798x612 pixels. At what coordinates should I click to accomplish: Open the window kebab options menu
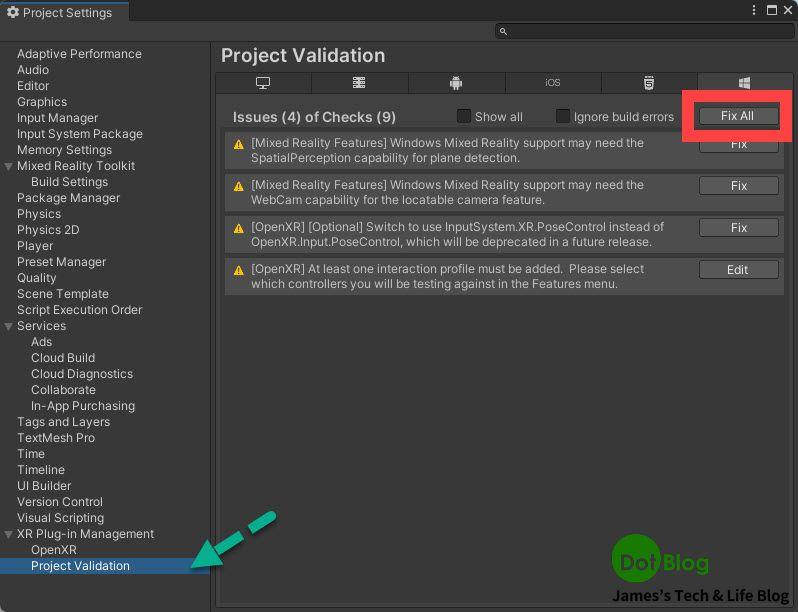coord(754,10)
